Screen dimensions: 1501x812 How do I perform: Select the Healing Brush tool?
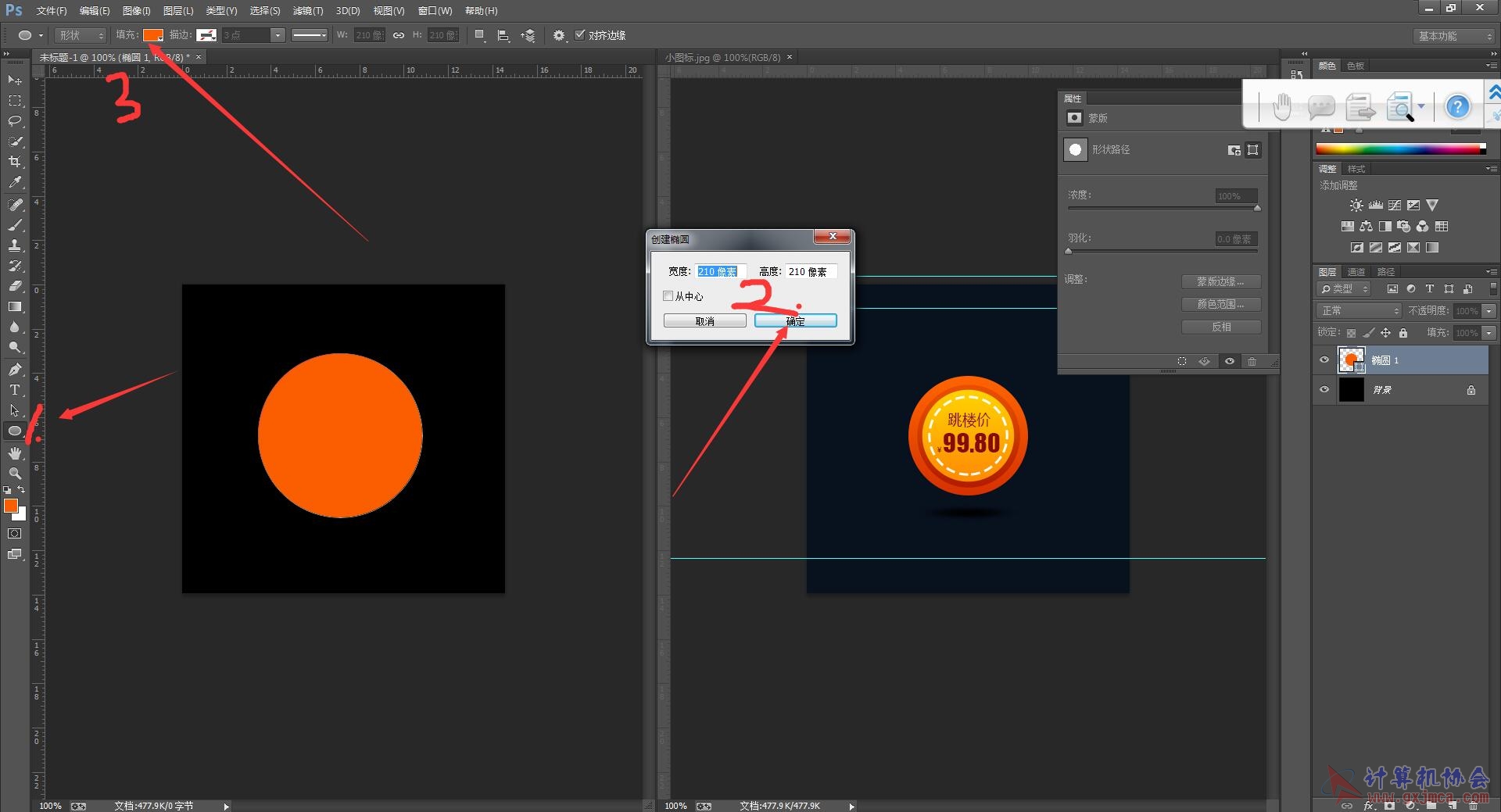point(15,205)
